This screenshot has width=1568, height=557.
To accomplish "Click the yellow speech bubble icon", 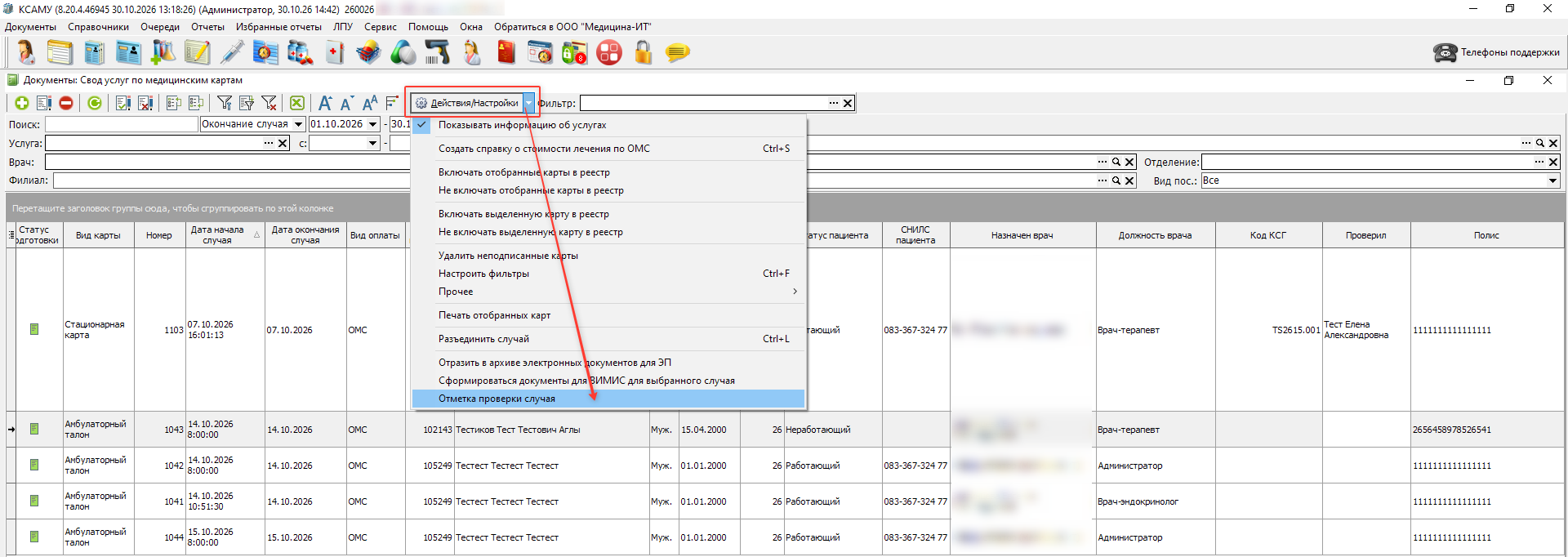I will pyautogui.click(x=677, y=53).
